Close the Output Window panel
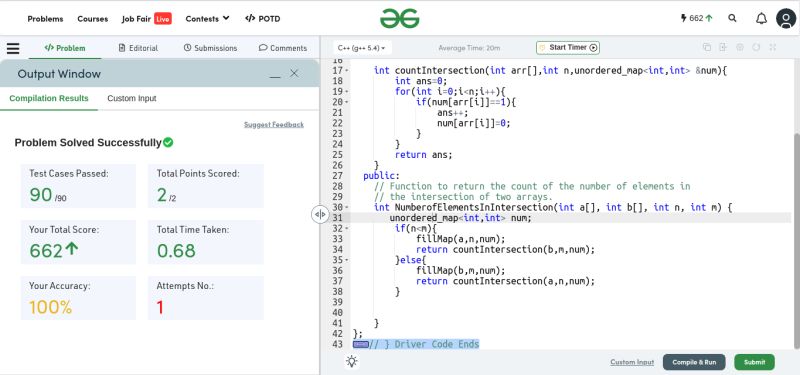 294,73
